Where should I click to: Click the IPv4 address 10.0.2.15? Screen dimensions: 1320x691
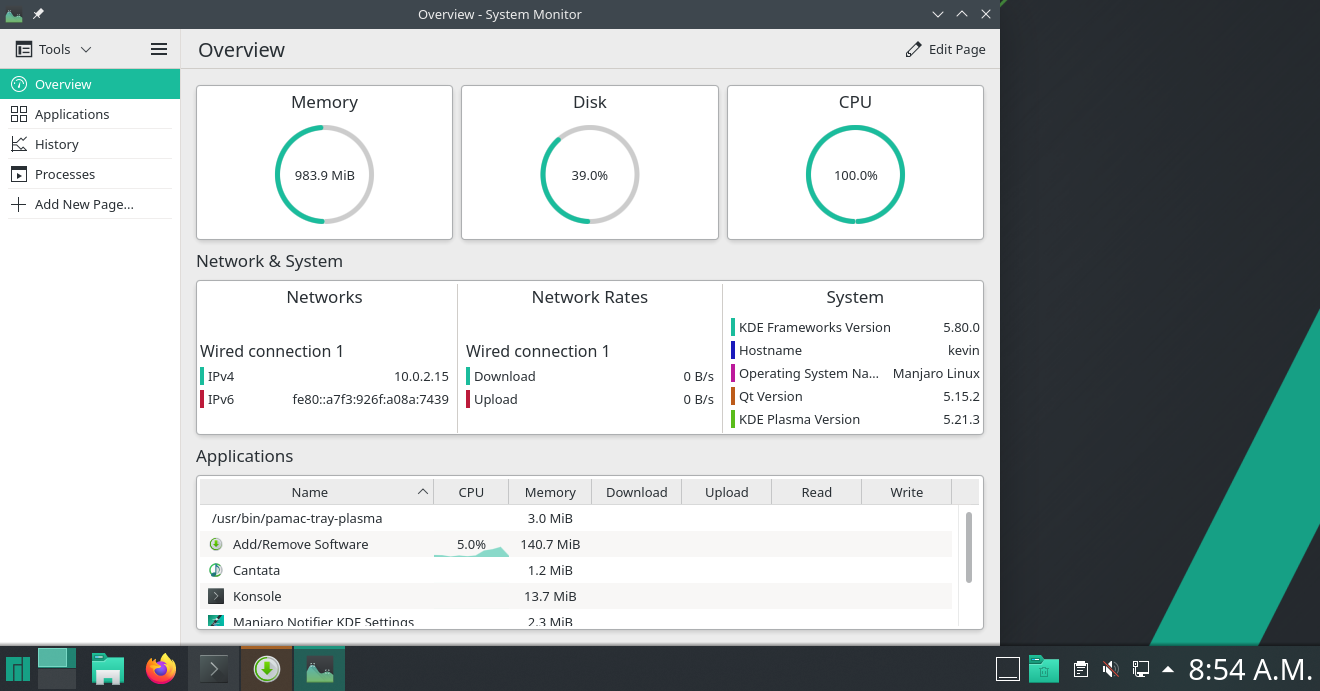click(421, 376)
